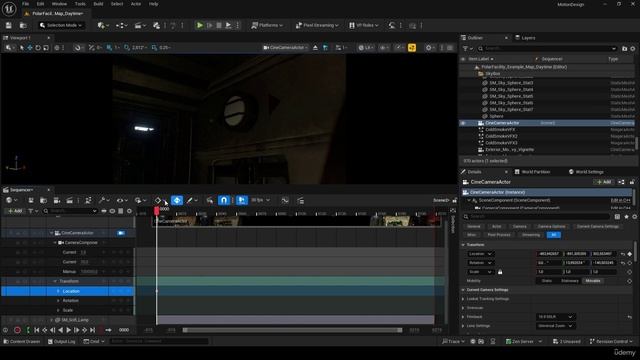Click Sequencer find in content browser icon
Viewport: 640px width, 360px height.
coord(43,200)
